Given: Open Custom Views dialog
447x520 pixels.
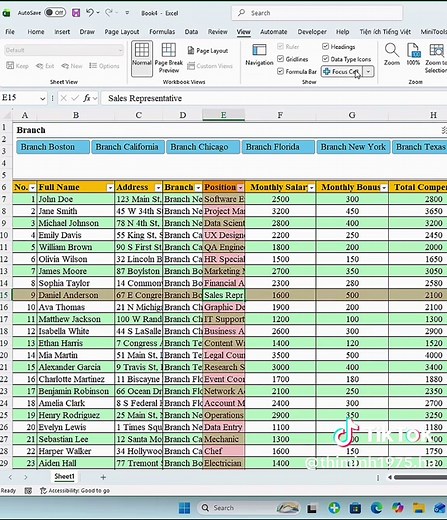Looking at the screenshot, I should 210,66.
